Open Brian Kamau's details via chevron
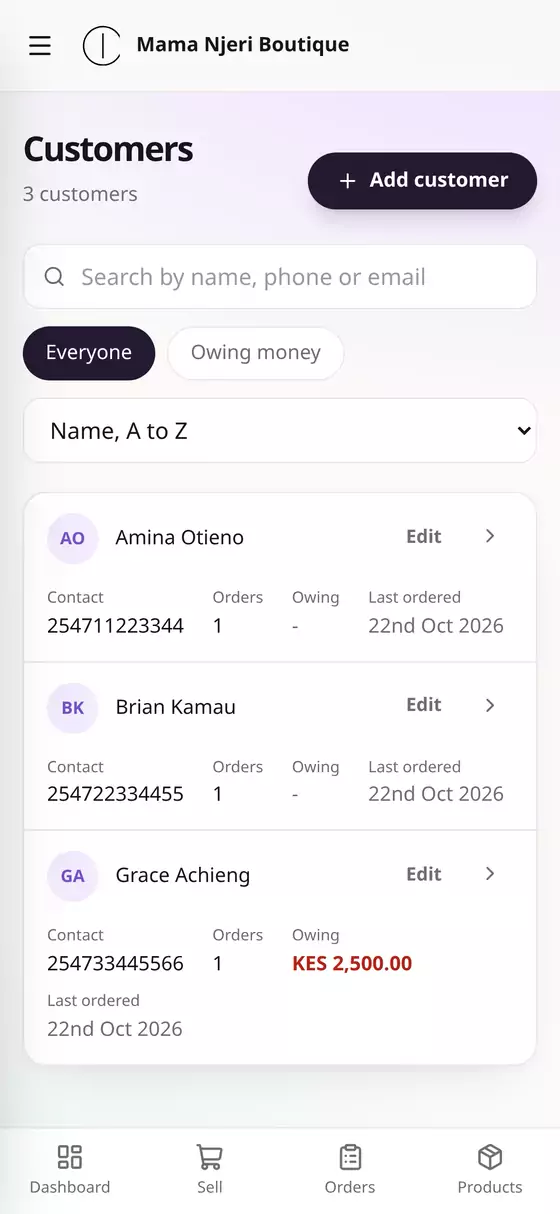This screenshot has width=560, height=1214. pyautogui.click(x=490, y=705)
